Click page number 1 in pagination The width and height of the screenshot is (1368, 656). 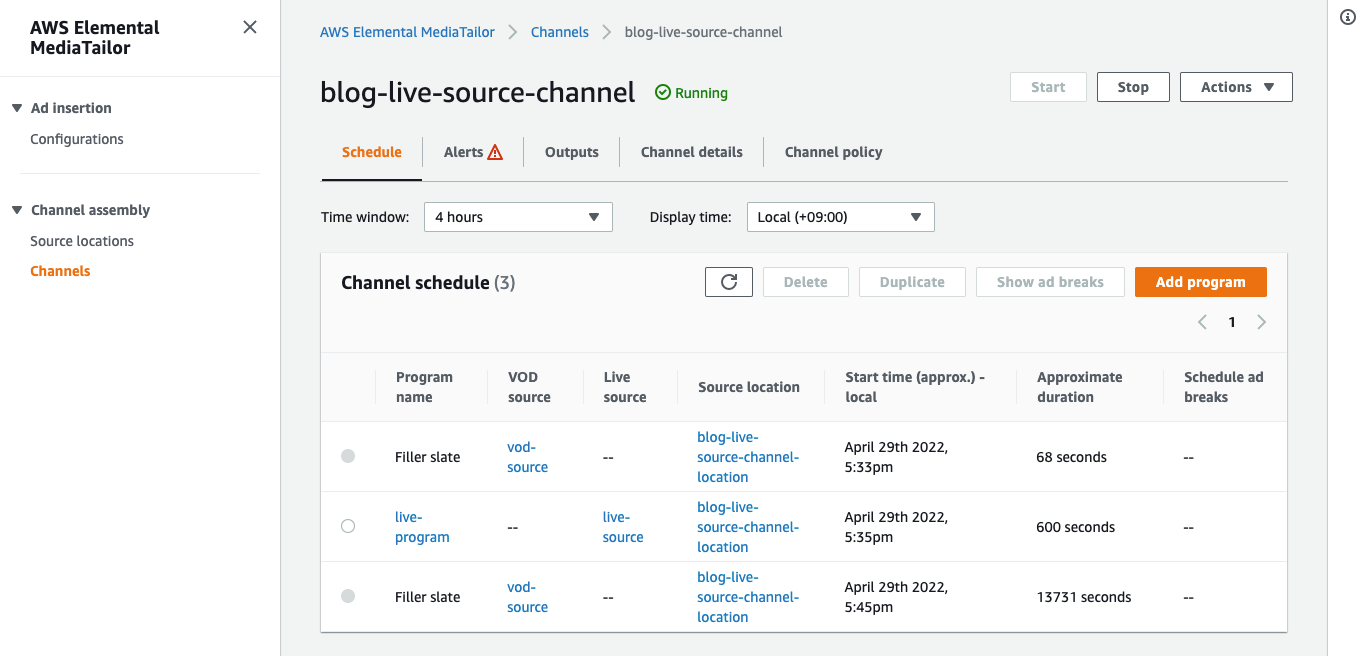(x=1232, y=322)
